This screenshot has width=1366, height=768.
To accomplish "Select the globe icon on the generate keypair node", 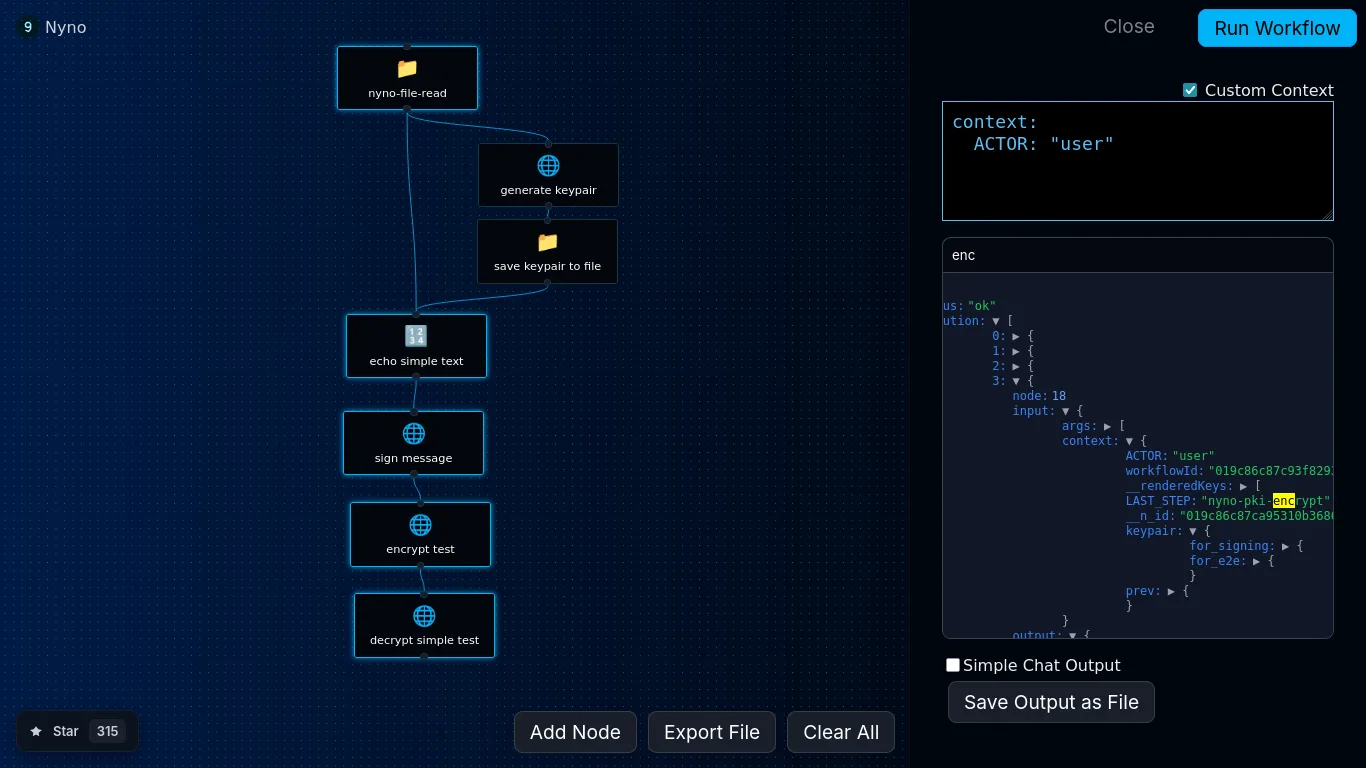I will [x=548, y=165].
